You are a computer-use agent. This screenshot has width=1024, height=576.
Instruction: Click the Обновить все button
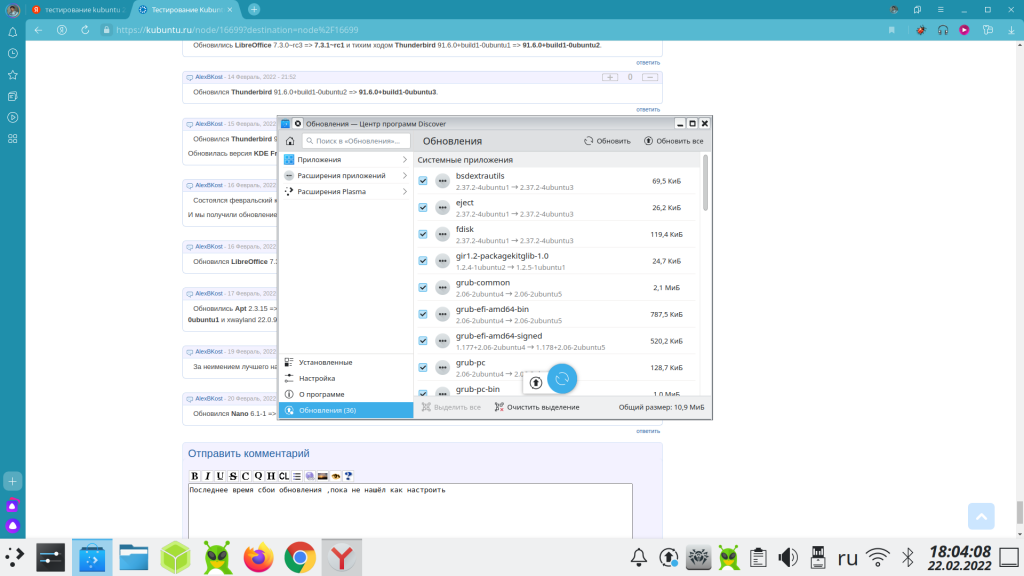pos(674,141)
